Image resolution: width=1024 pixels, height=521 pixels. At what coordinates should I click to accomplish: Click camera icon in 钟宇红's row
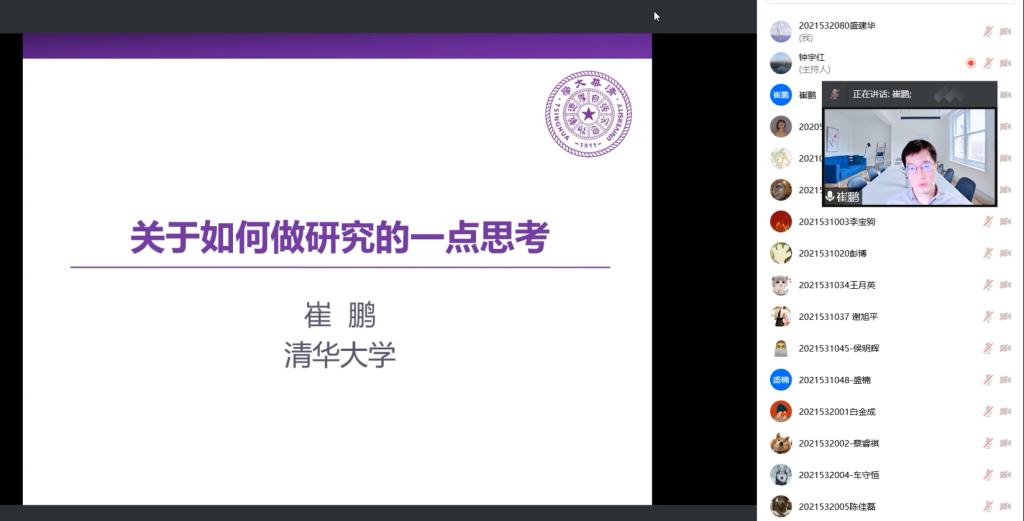point(1005,63)
